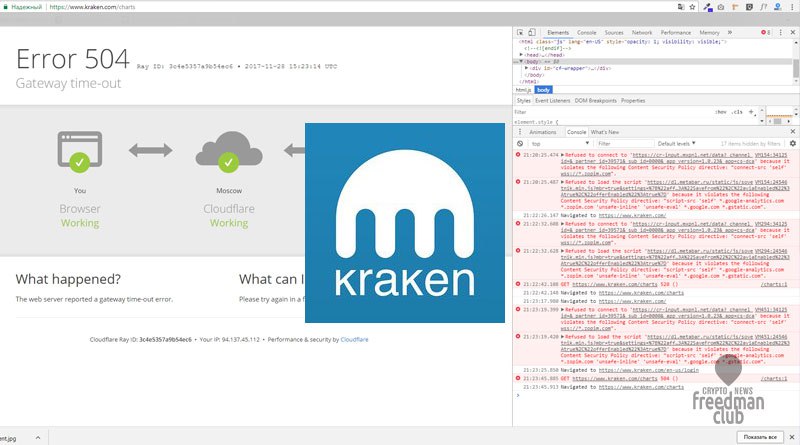
Task: Open the 'top' execution context dropdown
Action: click(560, 143)
